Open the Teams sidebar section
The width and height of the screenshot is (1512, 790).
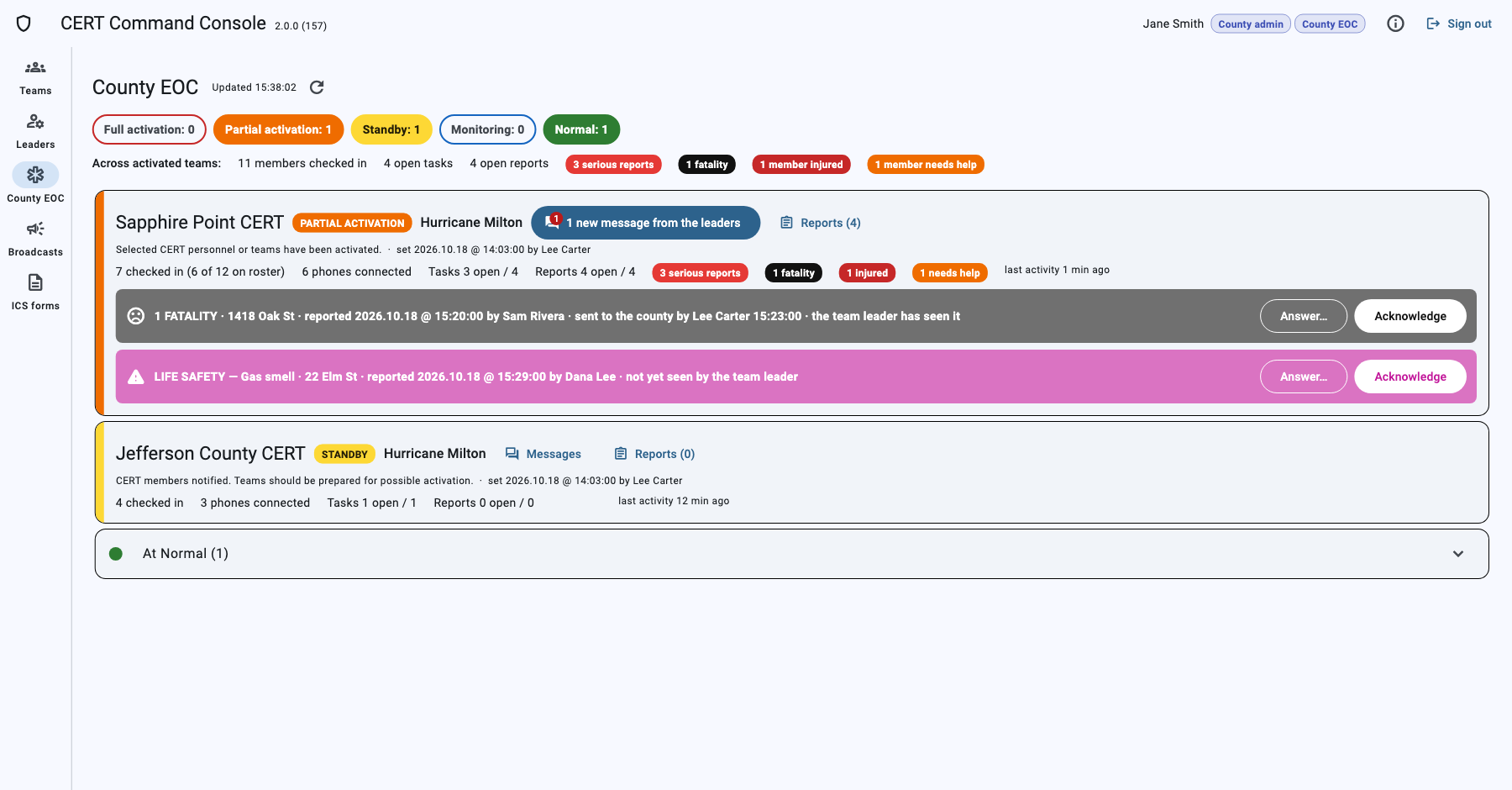click(x=35, y=77)
